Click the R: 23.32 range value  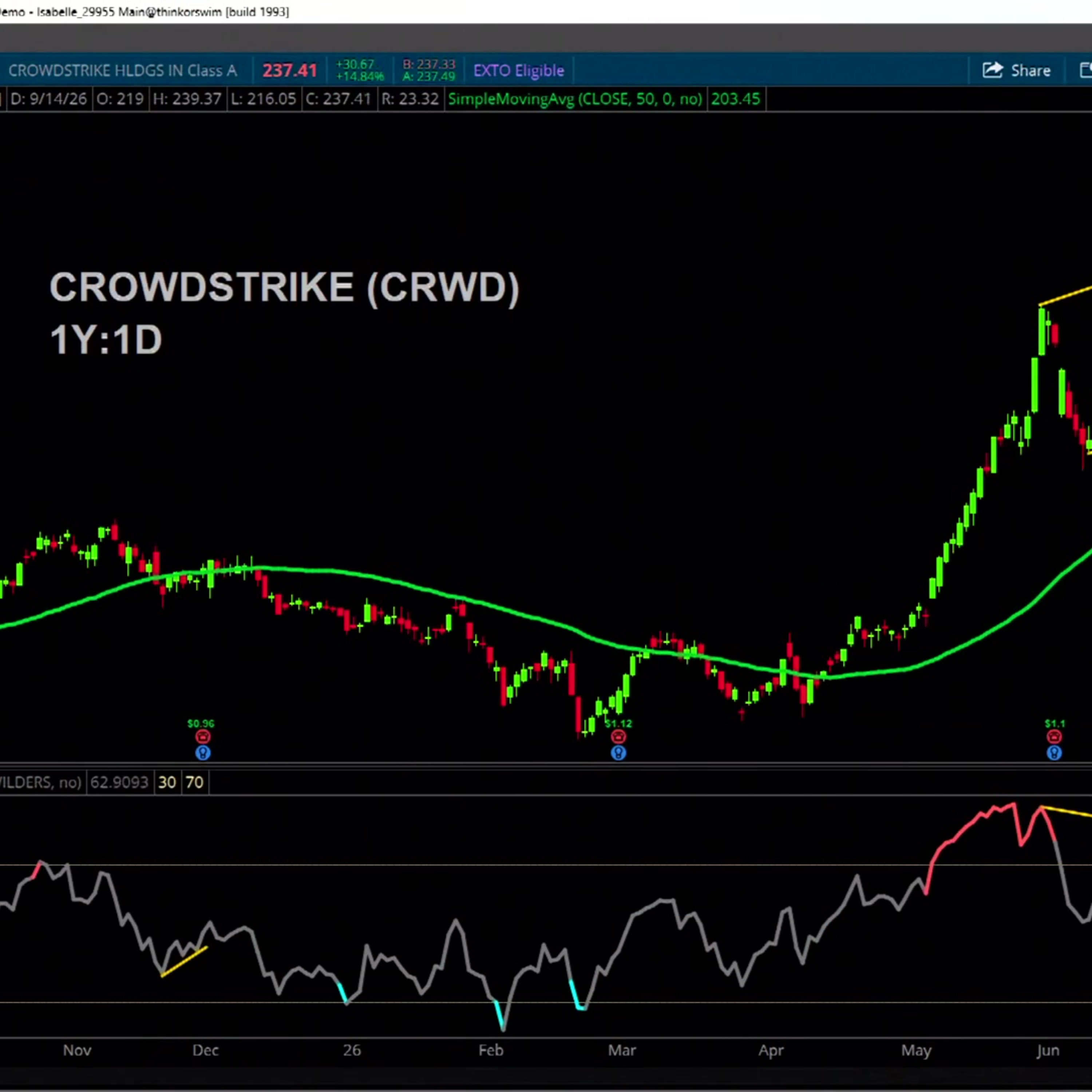(x=410, y=99)
